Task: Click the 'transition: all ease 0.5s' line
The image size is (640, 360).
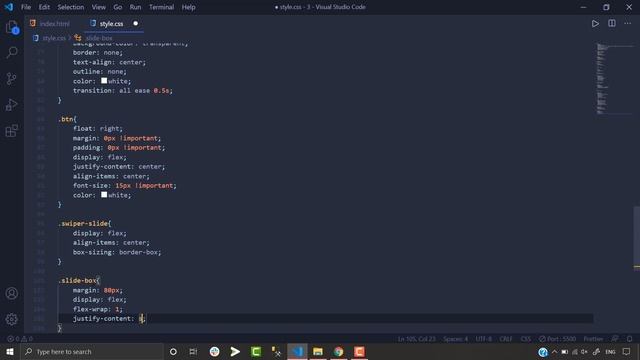Action: 122,91
